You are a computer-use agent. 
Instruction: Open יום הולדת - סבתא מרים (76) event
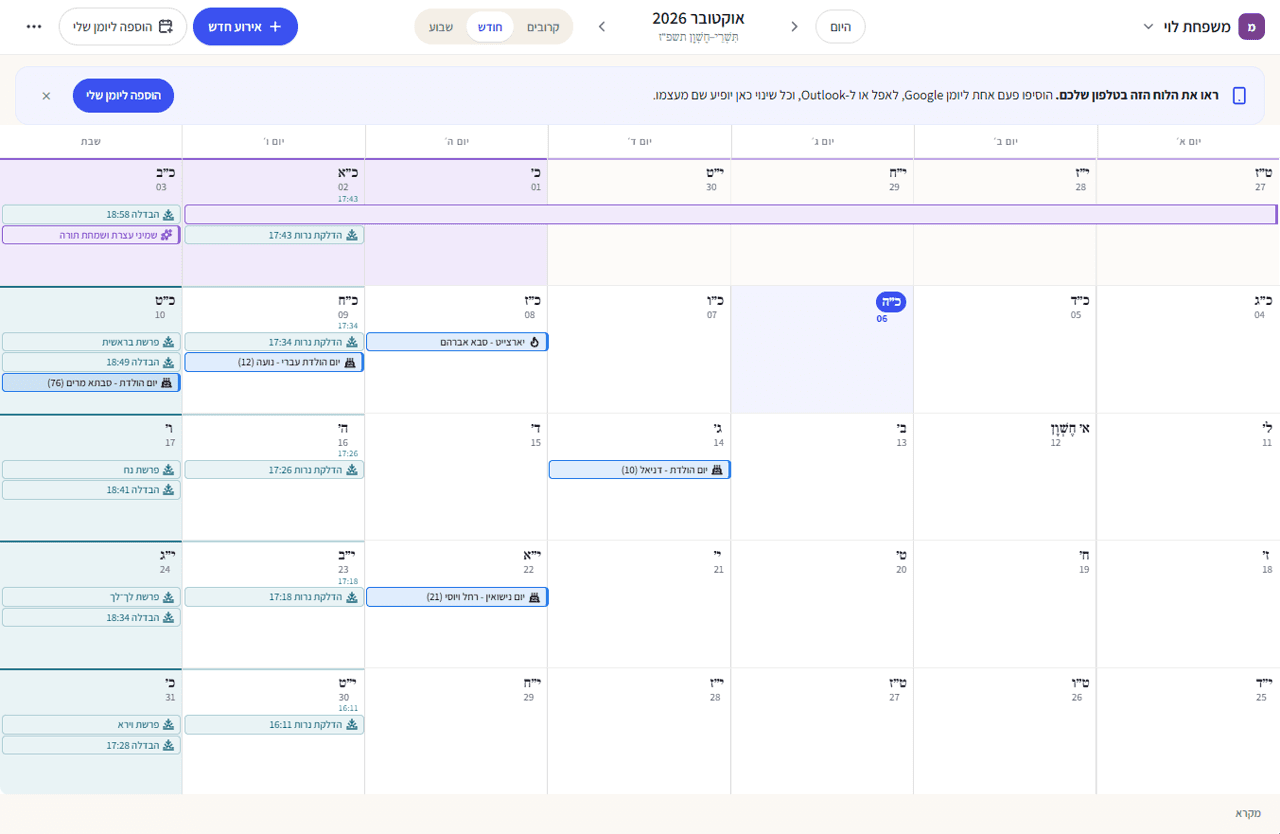pos(91,382)
